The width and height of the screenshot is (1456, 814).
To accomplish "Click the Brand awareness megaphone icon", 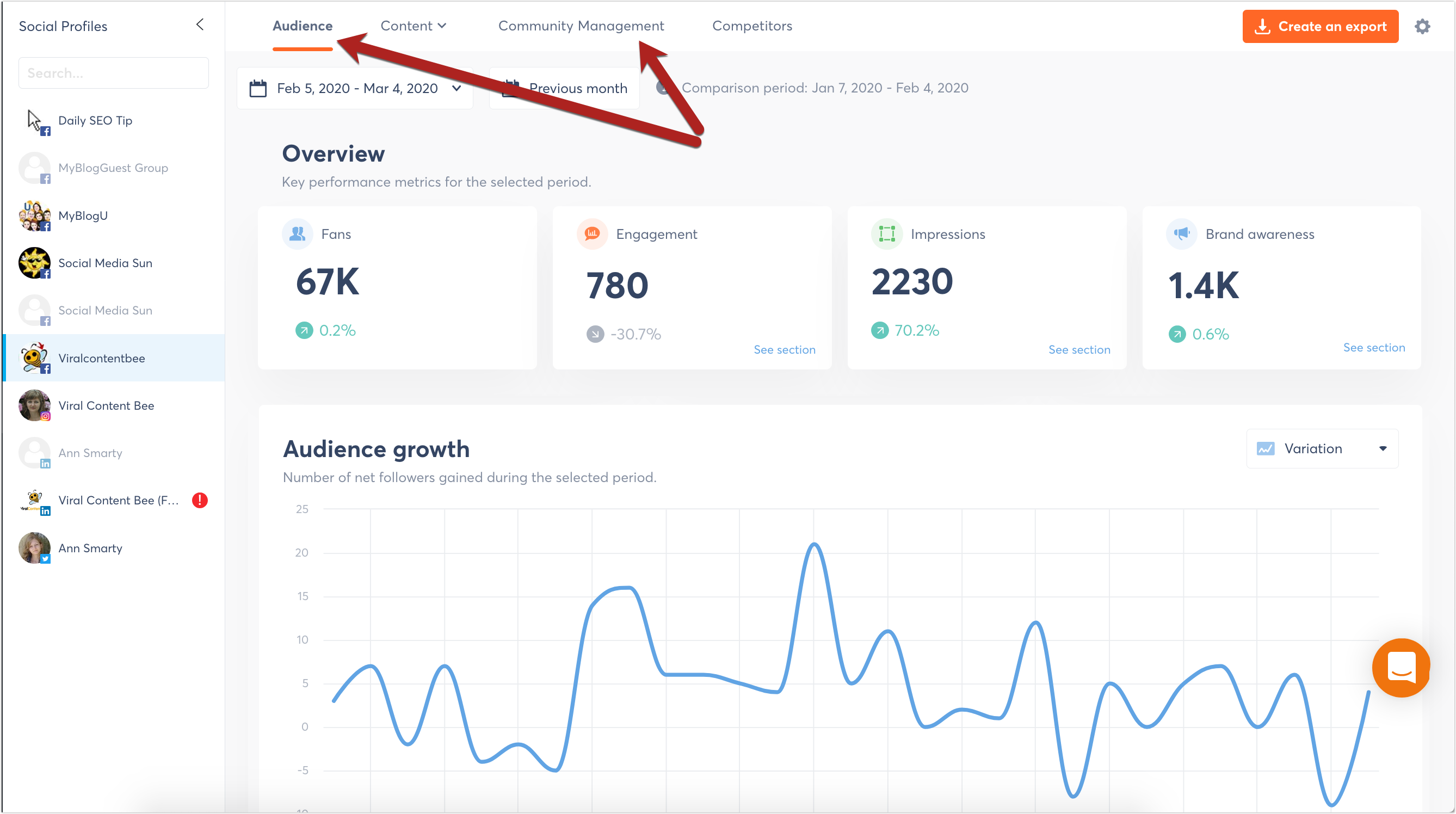I will coord(1181,234).
